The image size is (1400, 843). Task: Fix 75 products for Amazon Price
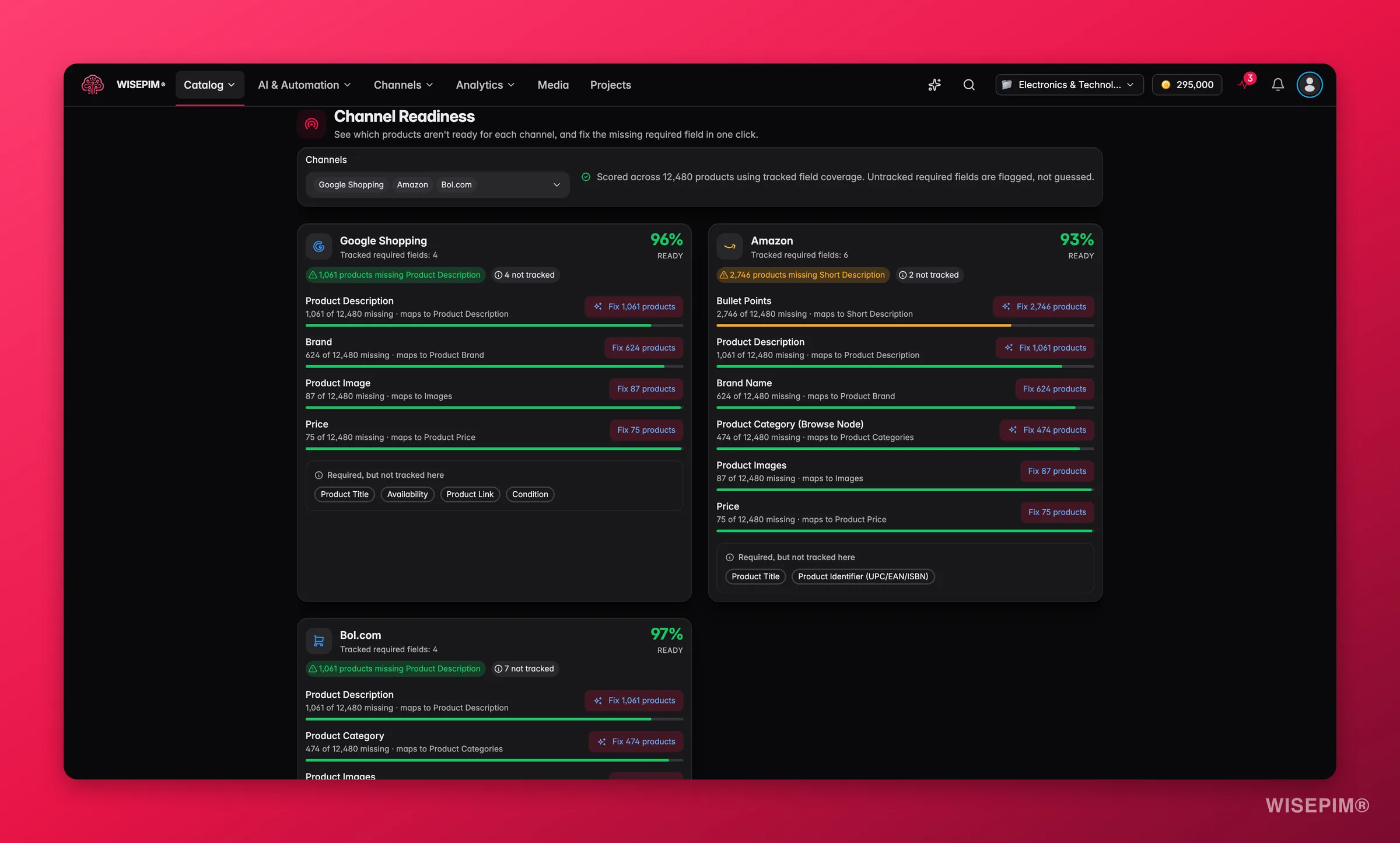click(1057, 512)
